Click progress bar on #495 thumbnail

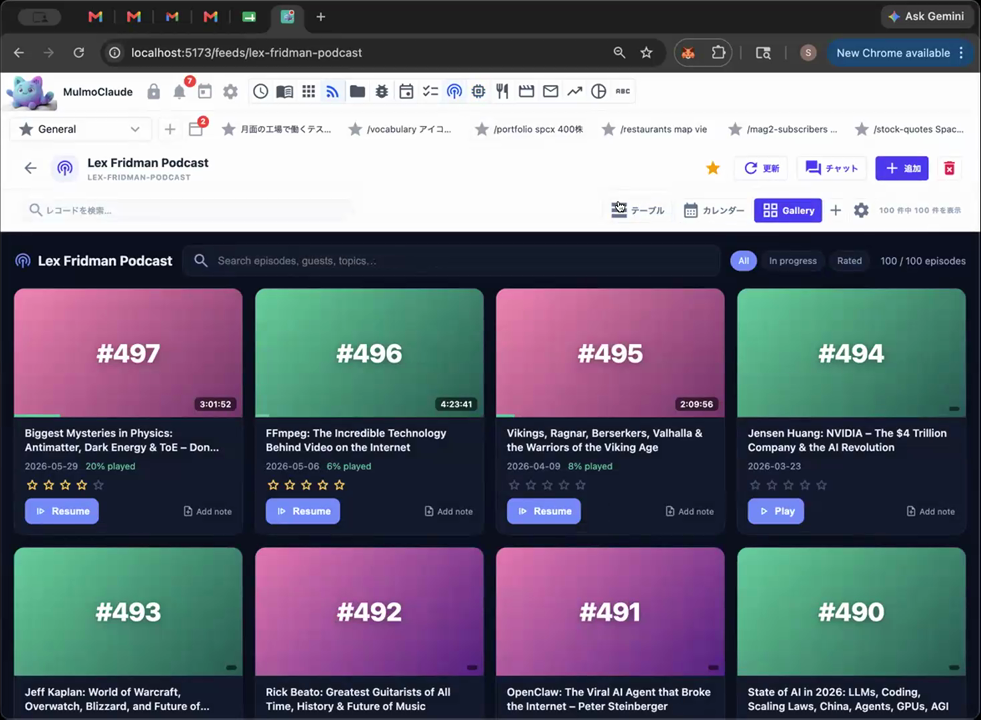point(610,415)
